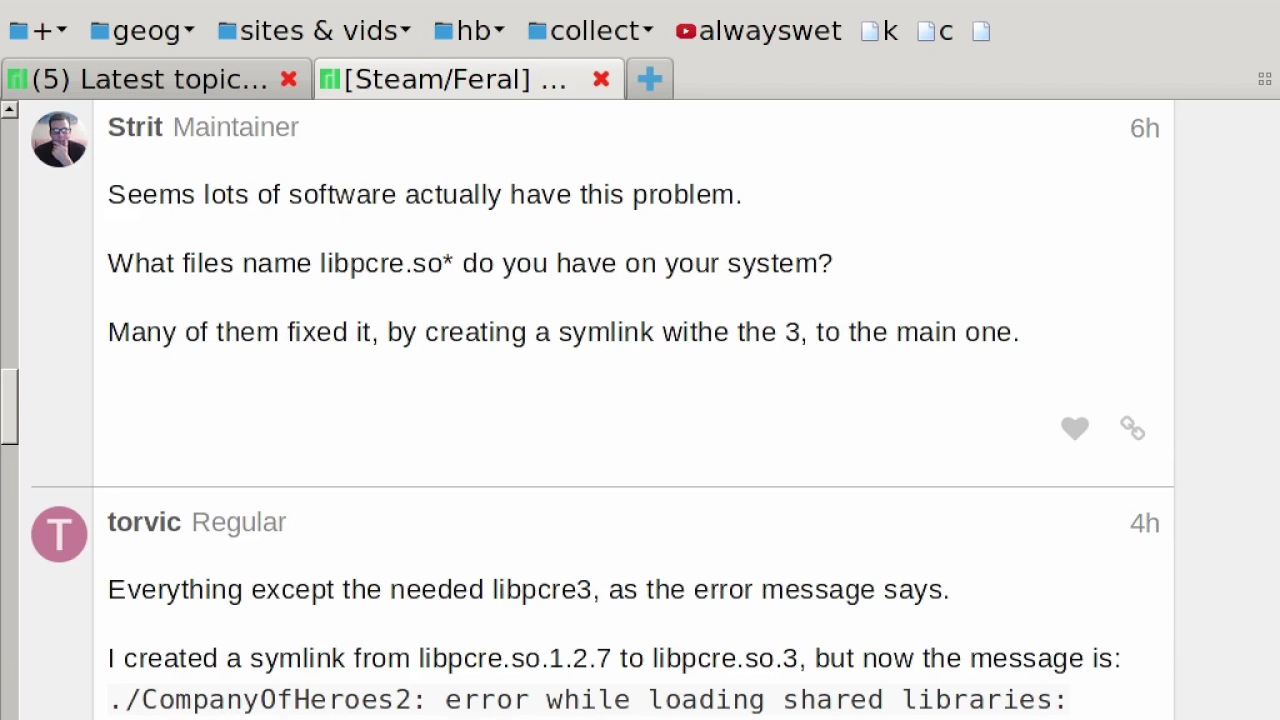Open the 6h post timestamp
The image size is (1280, 720).
tap(1144, 128)
